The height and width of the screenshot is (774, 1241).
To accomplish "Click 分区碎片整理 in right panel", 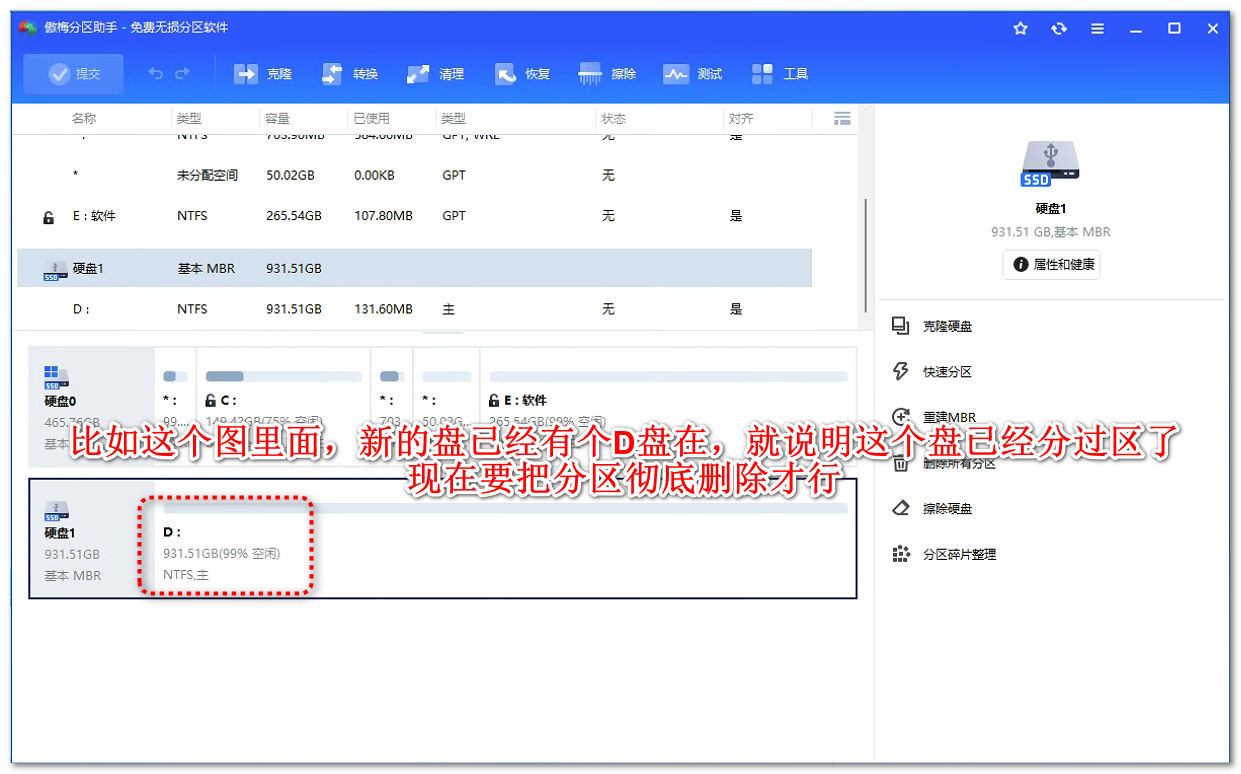I will [959, 554].
